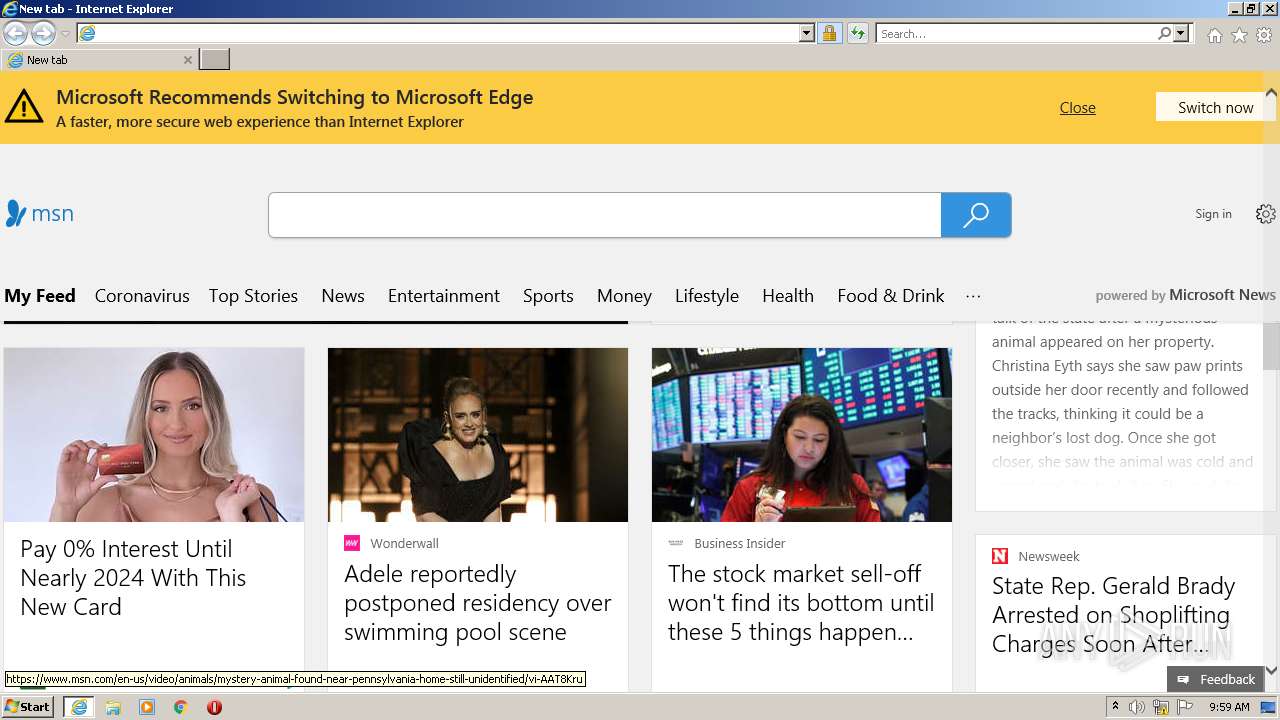The height and width of the screenshot is (720, 1280).
Task: Open File Explorer folder taskbar icon
Action: tap(113, 707)
